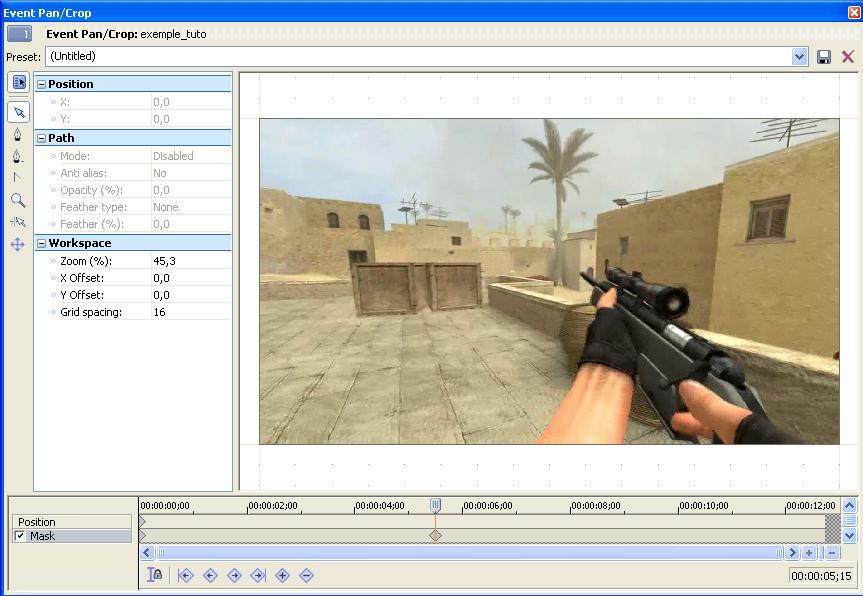Click the Mask row start keyframe marker
This screenshot has height=596, width=863.
[143, 535]
